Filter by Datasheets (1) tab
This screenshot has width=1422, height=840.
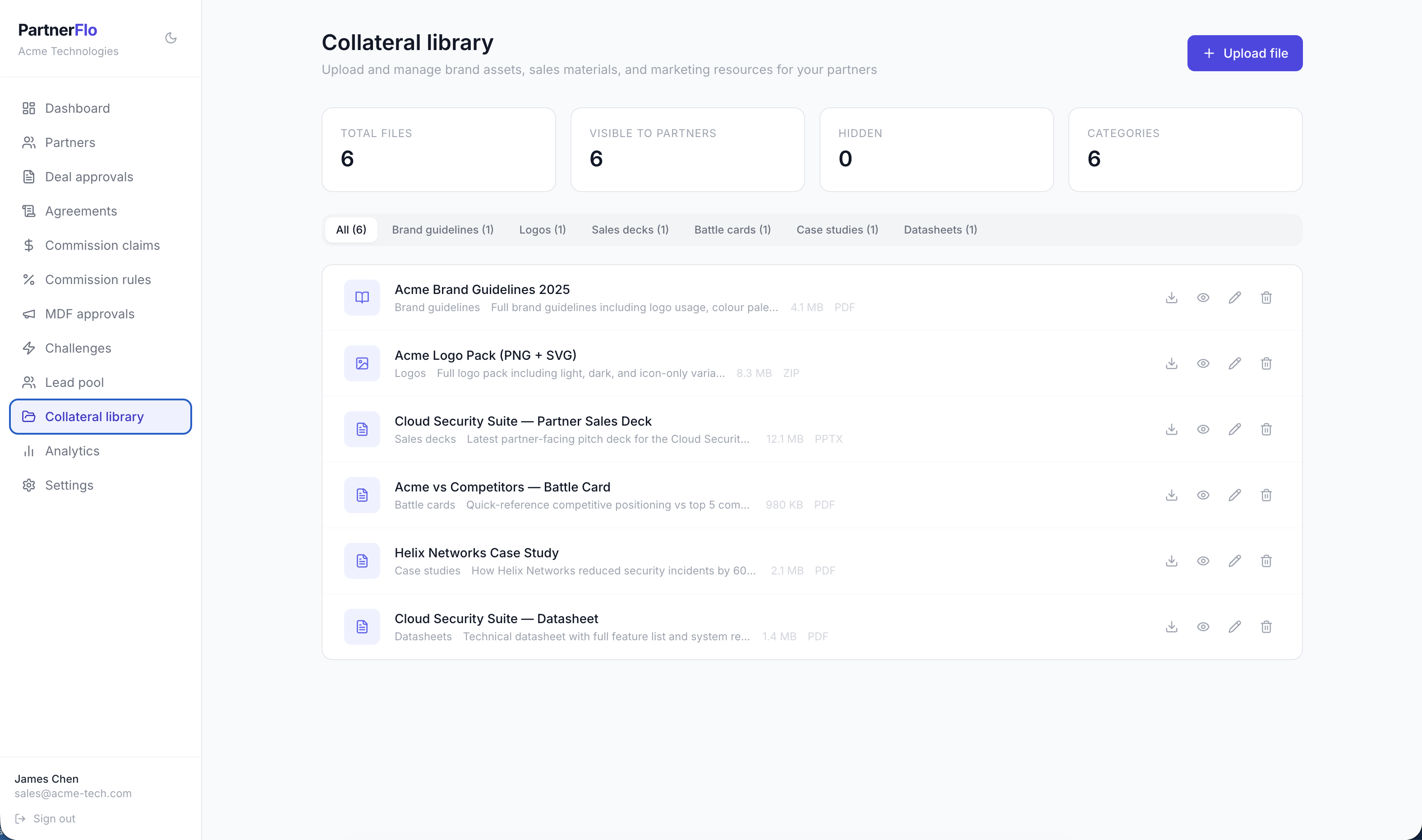940,230
